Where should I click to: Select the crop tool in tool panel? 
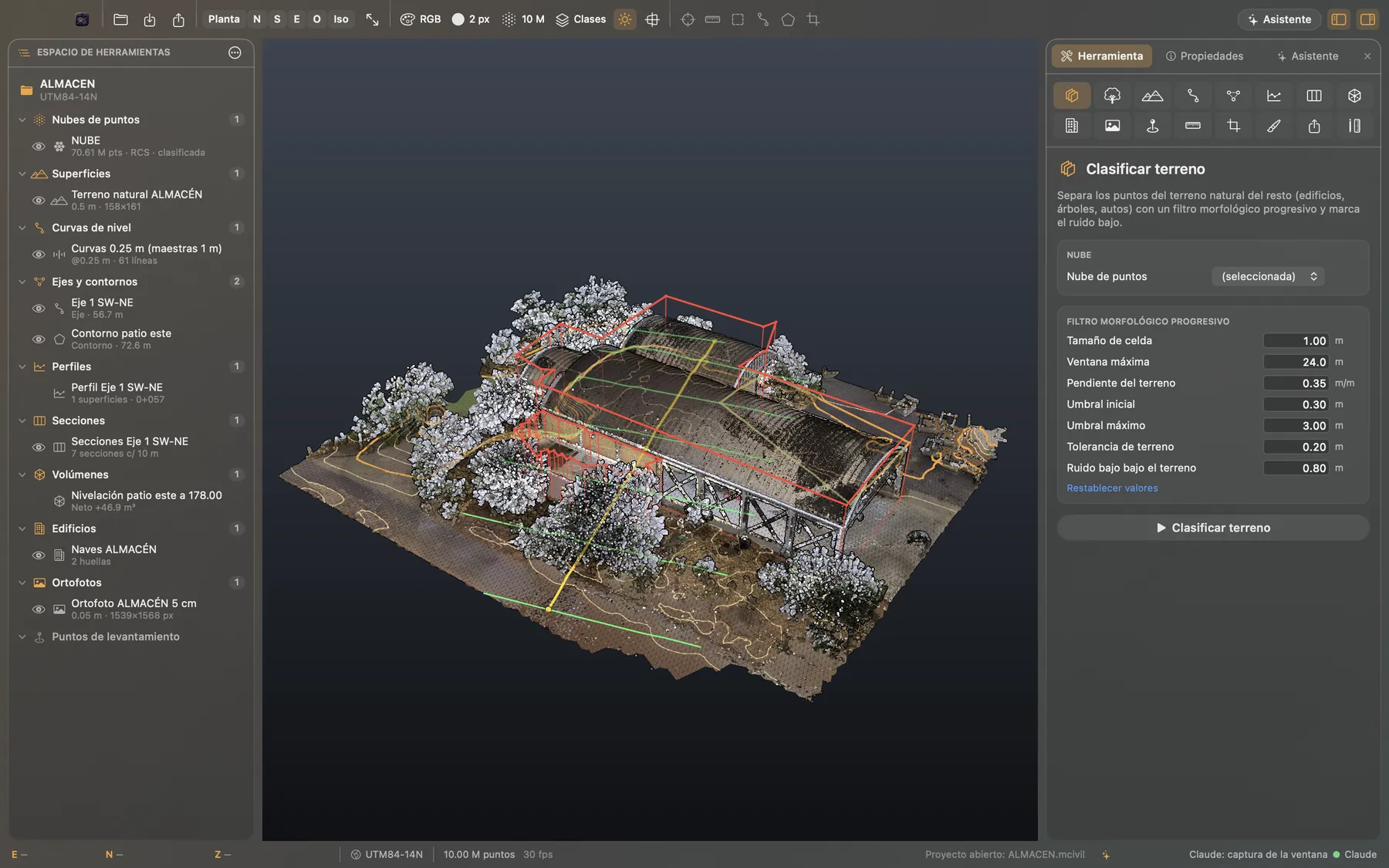point(1233,126)
